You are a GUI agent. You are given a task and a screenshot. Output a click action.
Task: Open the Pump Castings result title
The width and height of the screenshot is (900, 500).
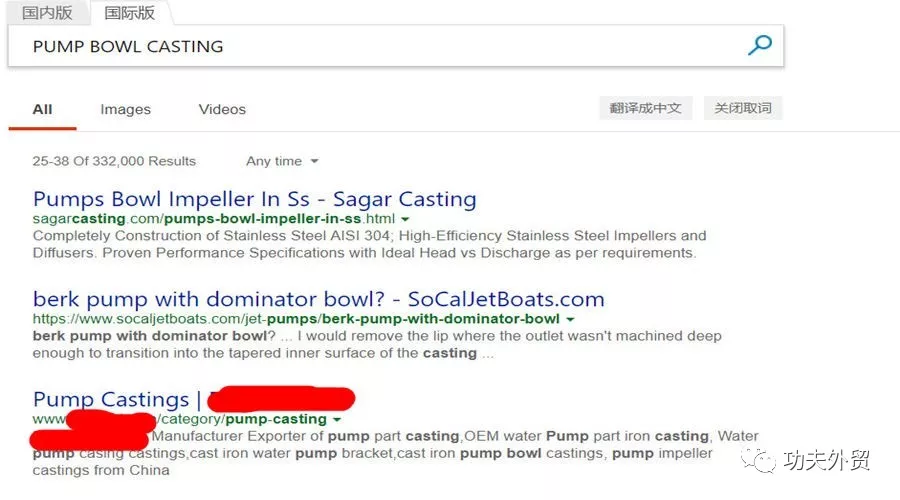[111, 399]
